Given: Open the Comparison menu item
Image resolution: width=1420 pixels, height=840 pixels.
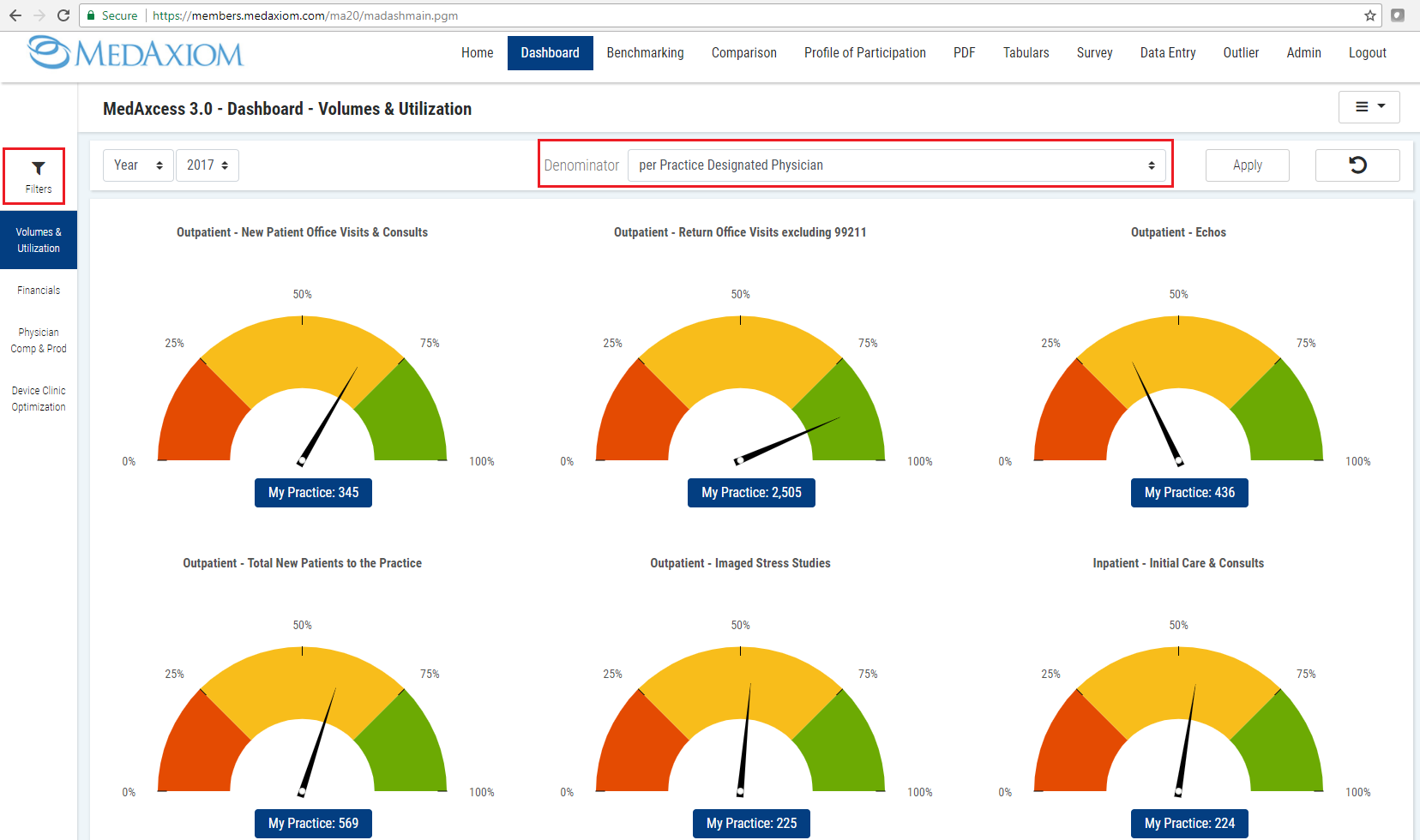Looking at the screenshot, I should 743,53.
